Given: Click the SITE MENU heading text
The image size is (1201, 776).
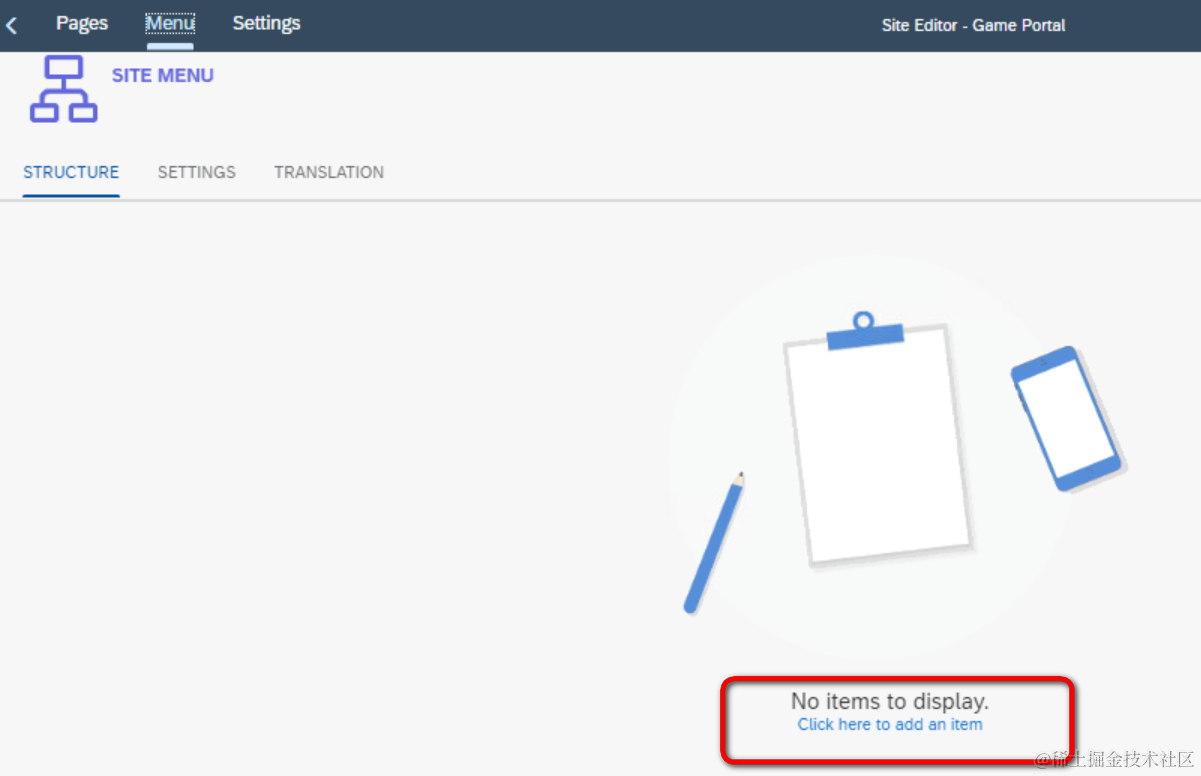Looking at the screenshot, I should [163, 76].
